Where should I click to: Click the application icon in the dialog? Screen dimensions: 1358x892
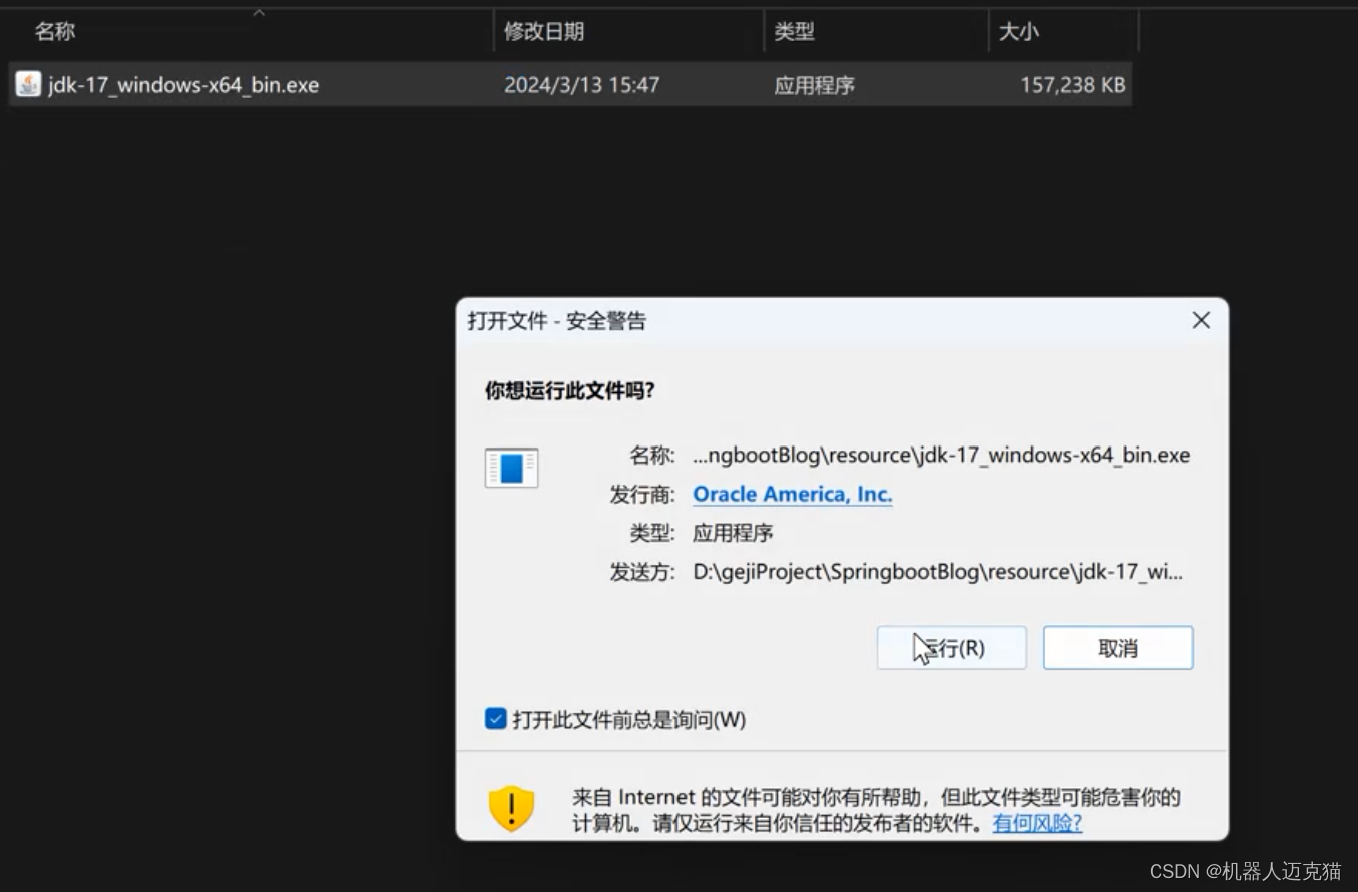511,468
